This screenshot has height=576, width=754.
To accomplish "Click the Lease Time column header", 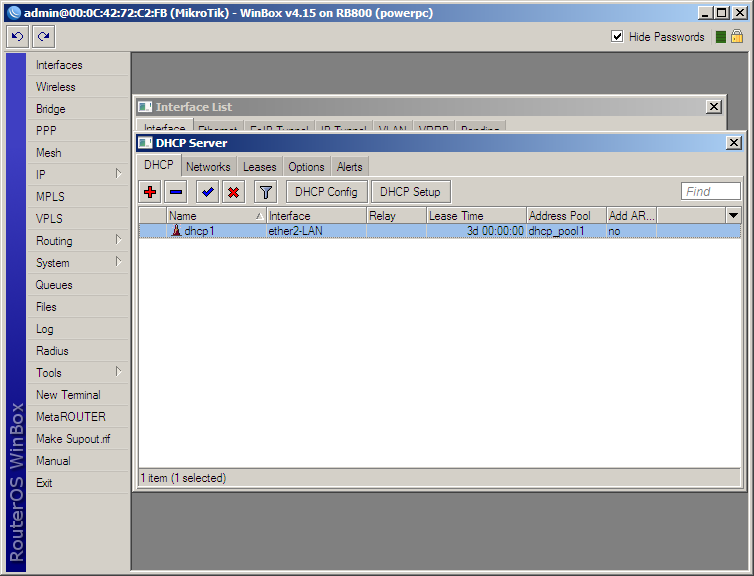I will click(x=477, y=216).
